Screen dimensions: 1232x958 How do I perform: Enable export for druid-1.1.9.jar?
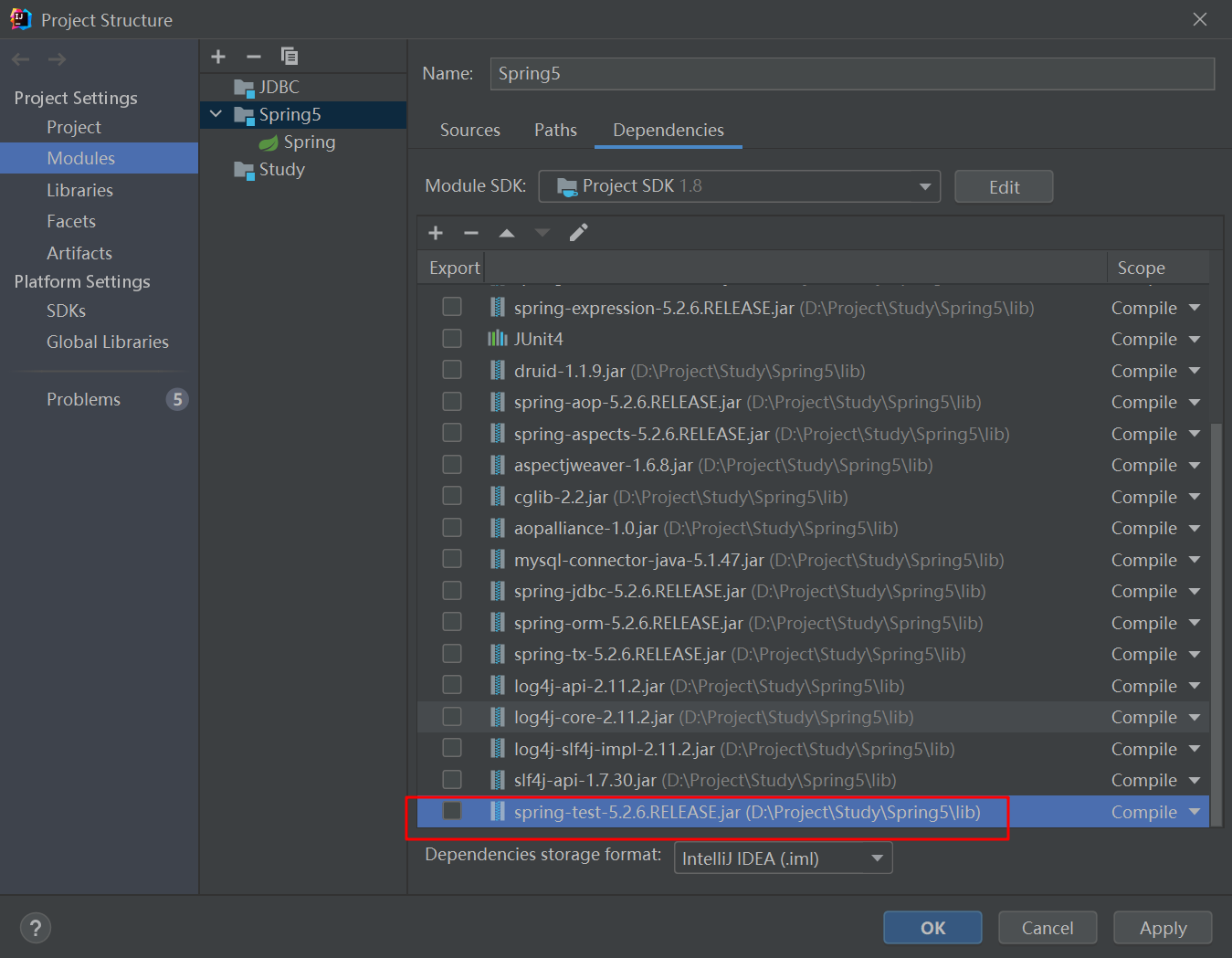pos(452,370)
